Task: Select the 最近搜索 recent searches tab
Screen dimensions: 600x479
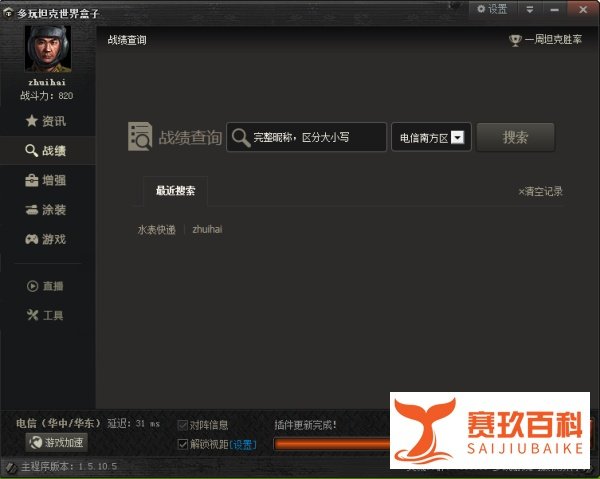Action: (x=176, y=191)
